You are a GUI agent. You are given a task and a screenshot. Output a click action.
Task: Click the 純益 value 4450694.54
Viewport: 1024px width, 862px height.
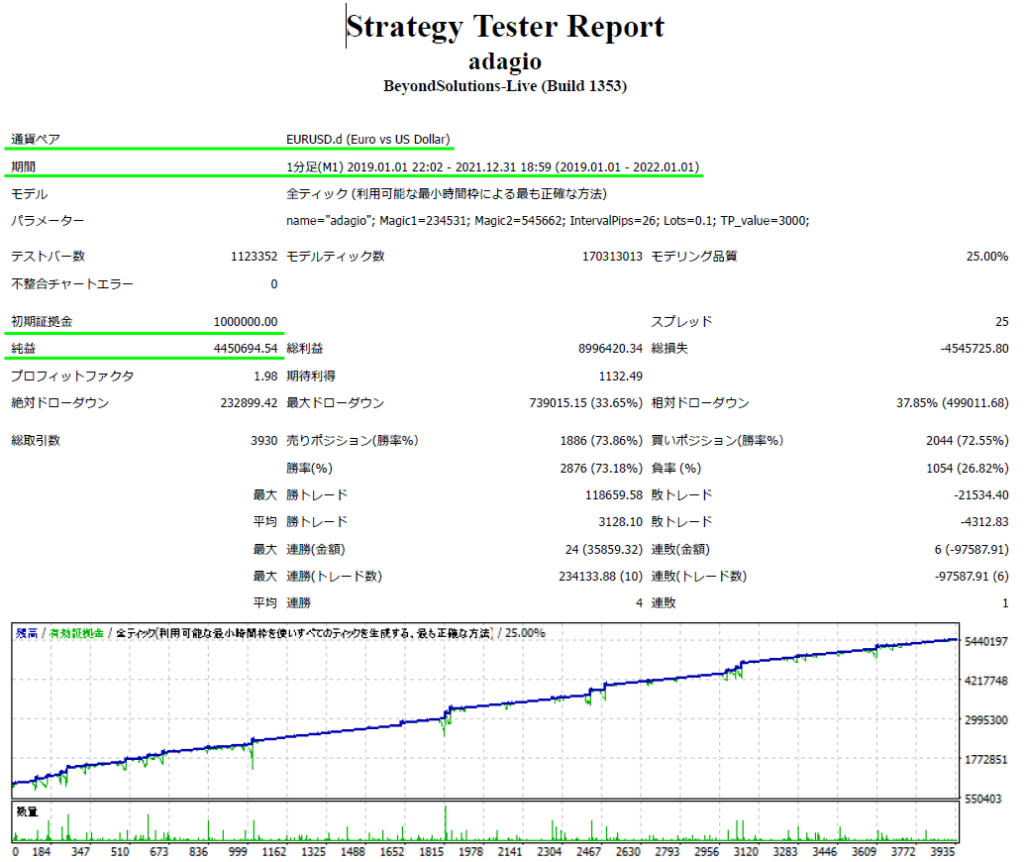pyautogui.click(x=246, y=348)
